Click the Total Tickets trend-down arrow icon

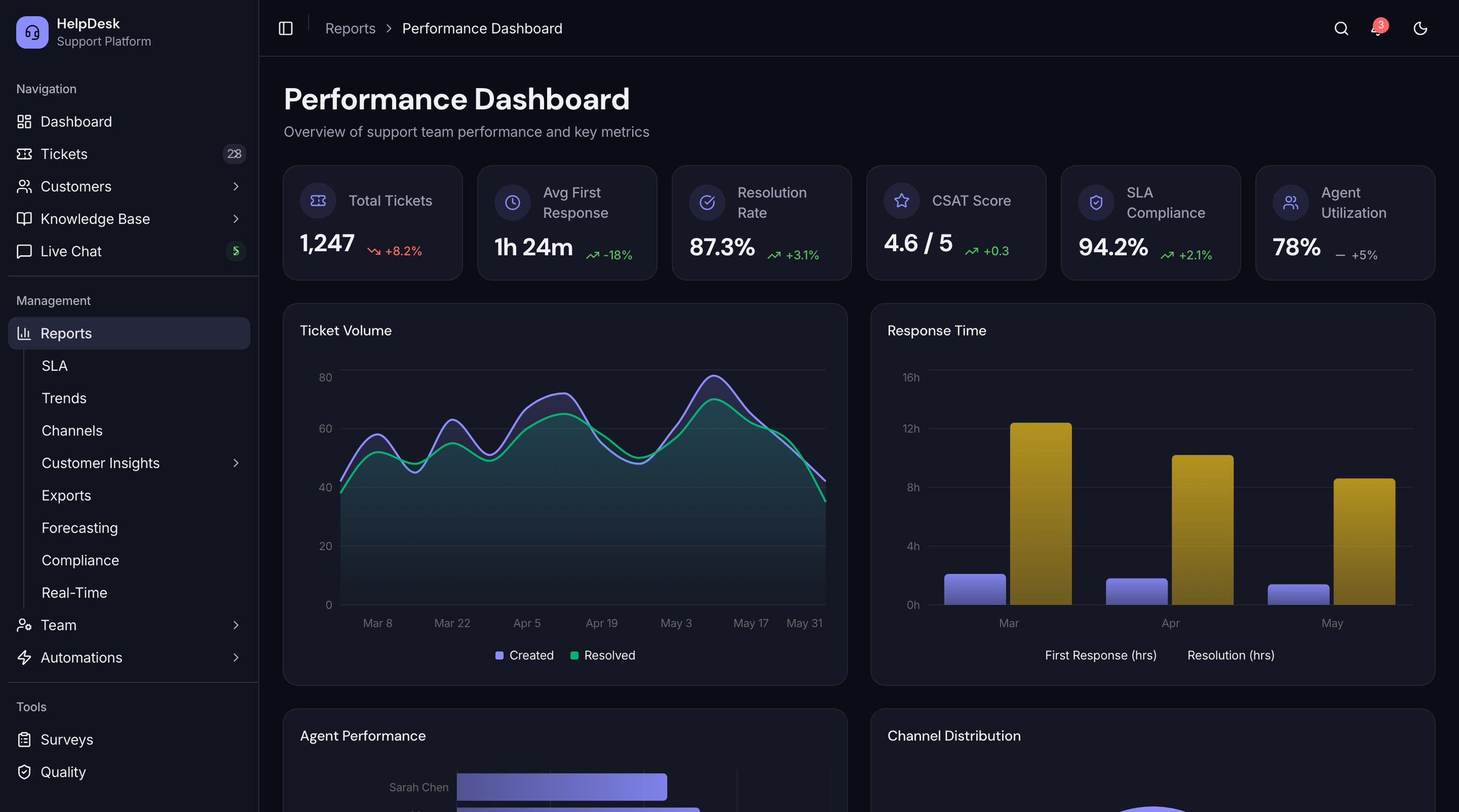pyautogui.click(x=374, y=251)
